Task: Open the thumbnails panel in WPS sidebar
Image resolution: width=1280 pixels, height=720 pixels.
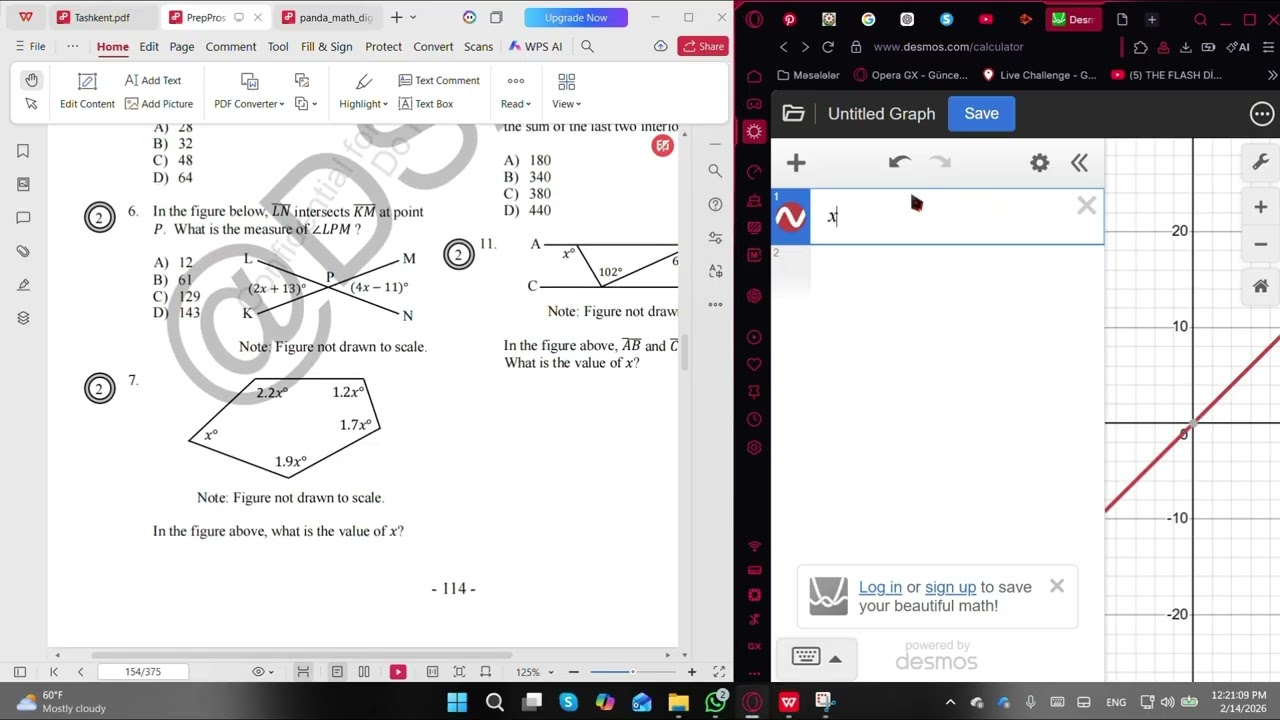Action: pos(23,184)
